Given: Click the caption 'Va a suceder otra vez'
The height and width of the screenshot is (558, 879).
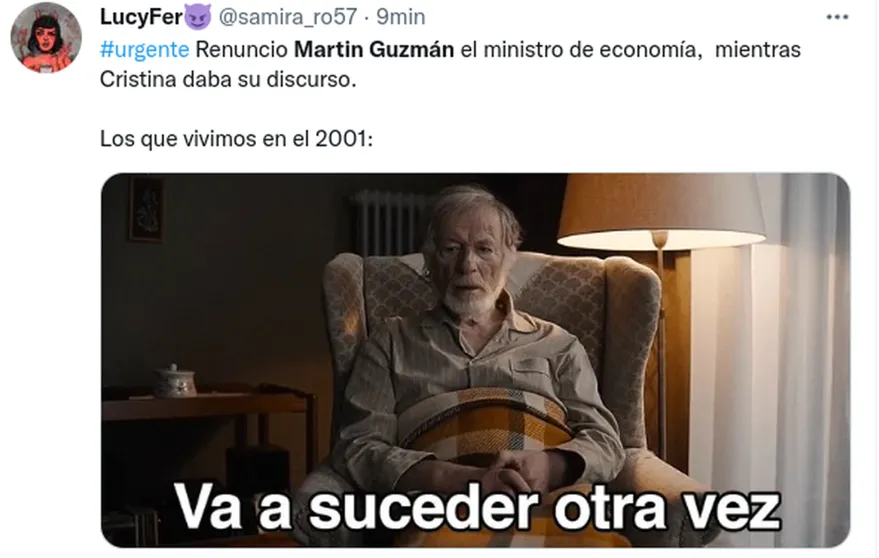Looking at the screenshot, I should [476, 509].
